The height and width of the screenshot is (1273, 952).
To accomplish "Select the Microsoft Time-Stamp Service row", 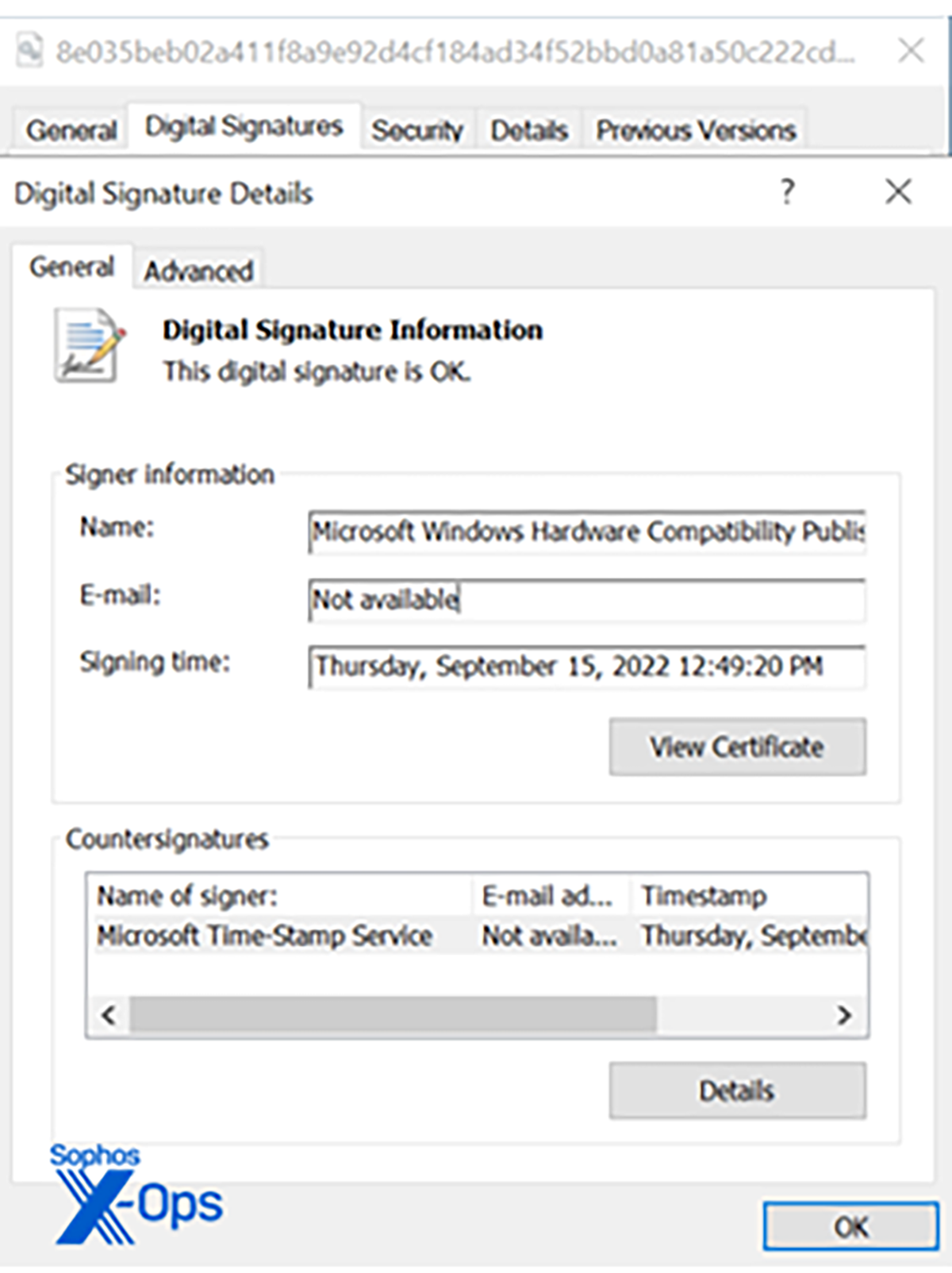I will (x=265, y=936).
